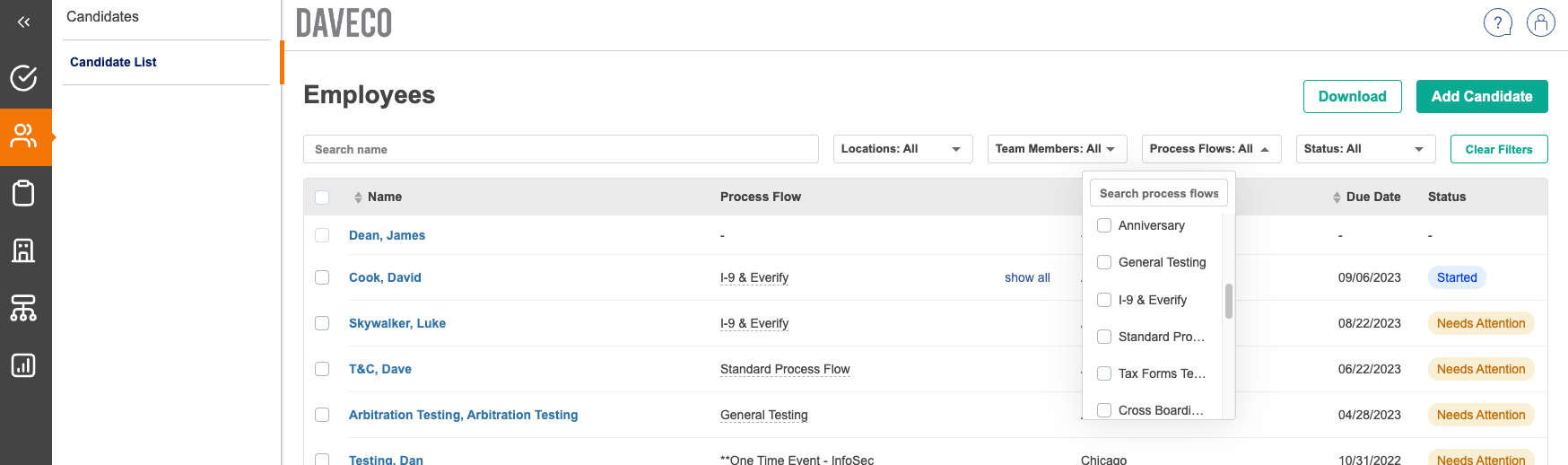
Task: Click the Add Candidate button
Action: tap(1481, 96)
